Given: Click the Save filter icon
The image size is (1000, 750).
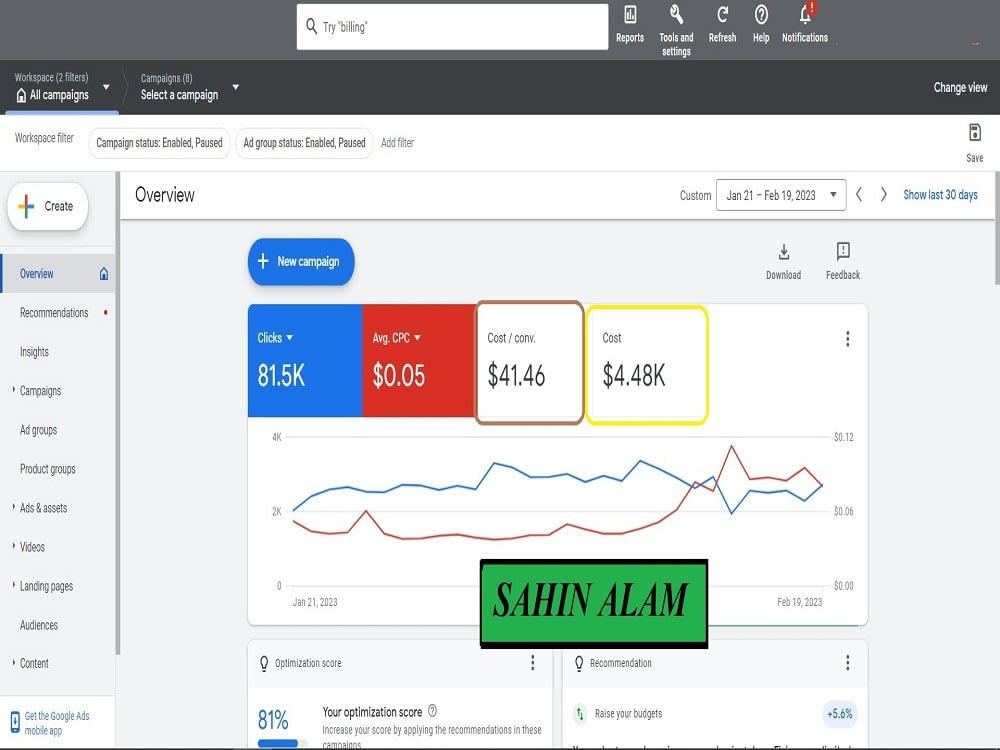Looking at the screenshot, I should [974, 133].
